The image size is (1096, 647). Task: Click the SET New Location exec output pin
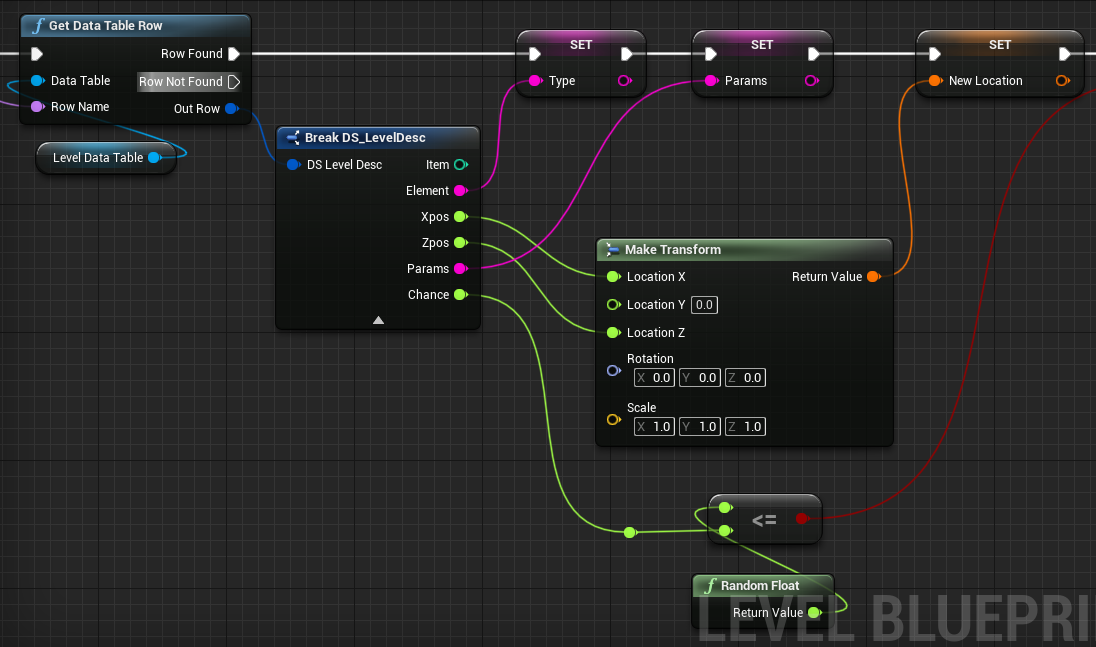pyautogui.click(x=1065, y=54)
